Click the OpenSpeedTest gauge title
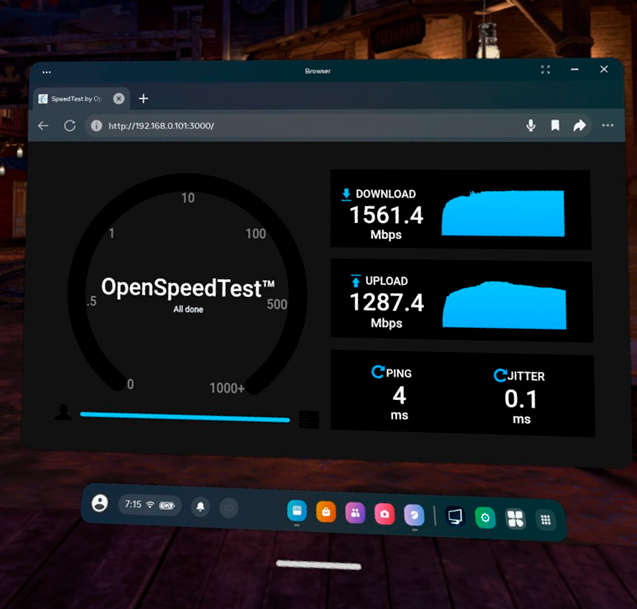 pyautogui.click(x=188, y=288)
